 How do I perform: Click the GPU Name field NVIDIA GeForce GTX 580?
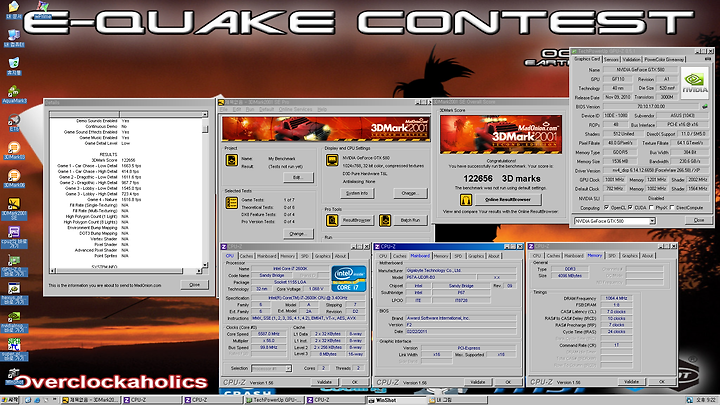tap(640, 70)
